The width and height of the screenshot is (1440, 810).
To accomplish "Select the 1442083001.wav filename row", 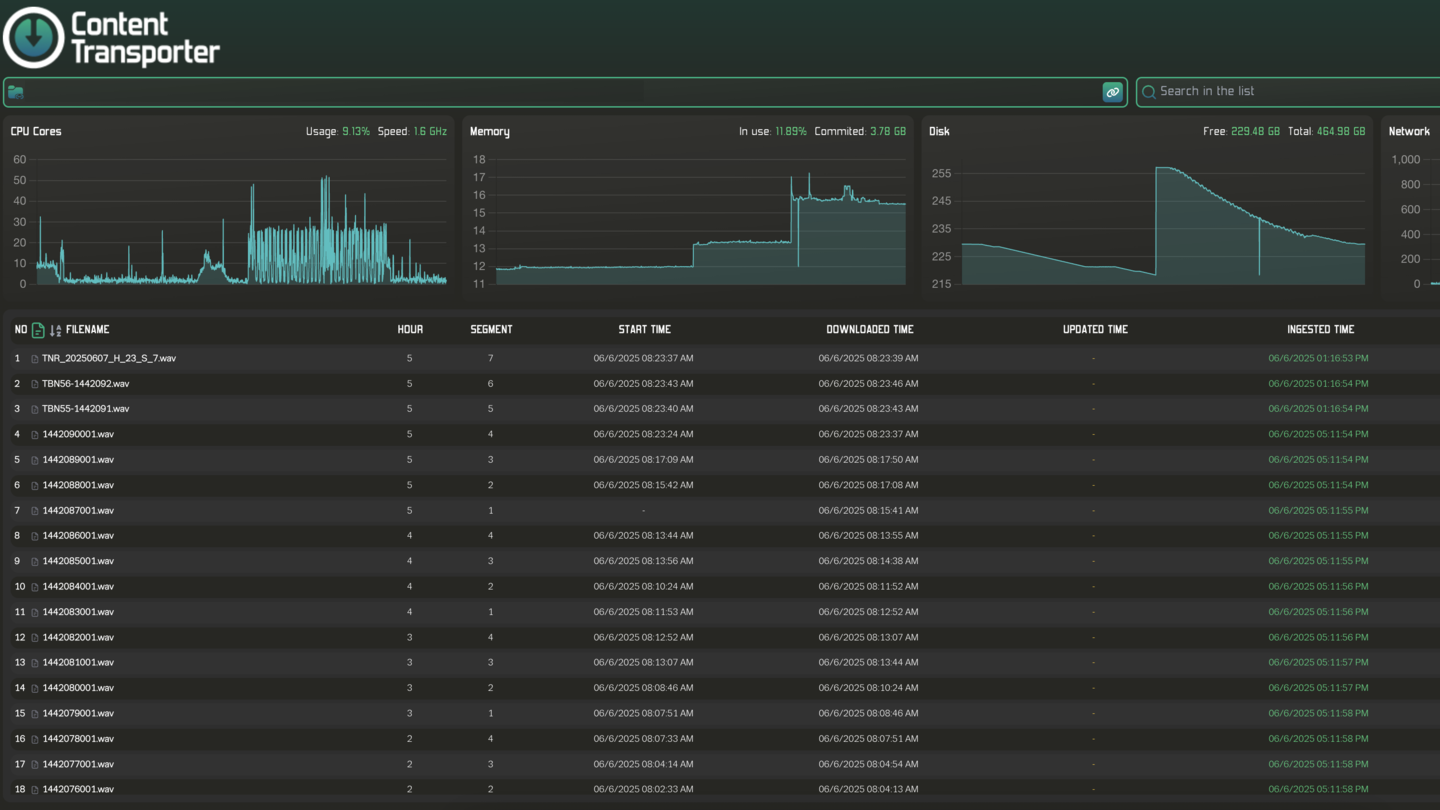I will pos(78,612).
